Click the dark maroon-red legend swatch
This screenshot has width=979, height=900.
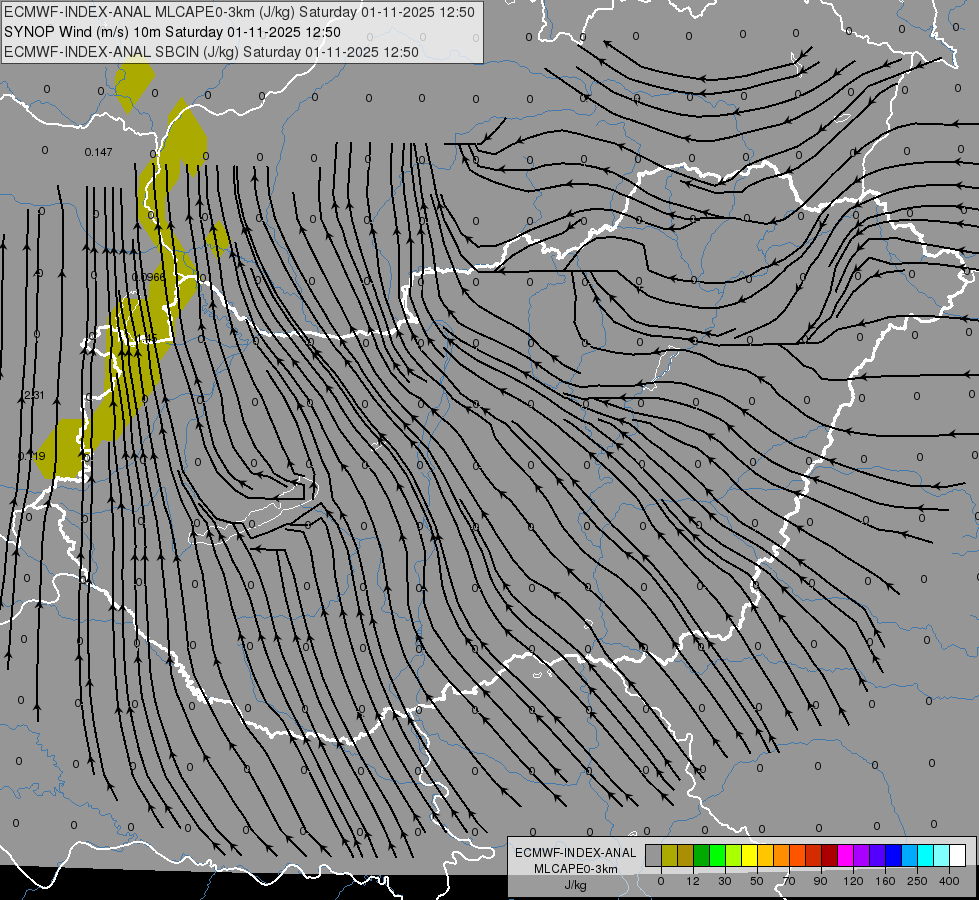click(x=830, y=855)
